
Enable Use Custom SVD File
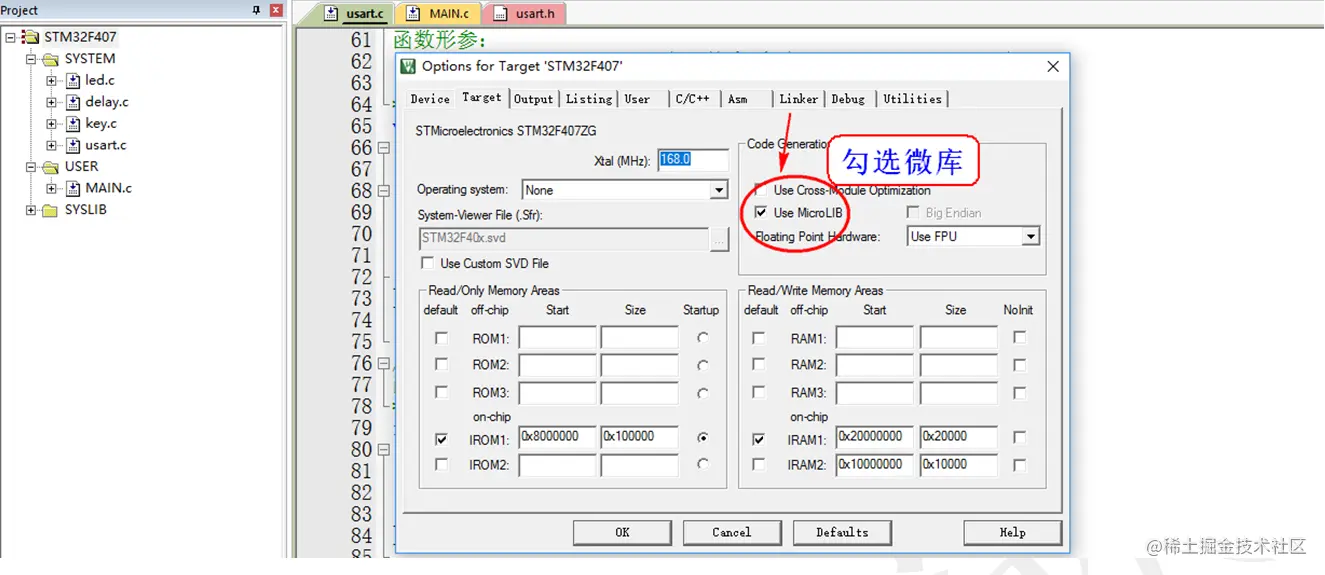(x=428, y=263)
